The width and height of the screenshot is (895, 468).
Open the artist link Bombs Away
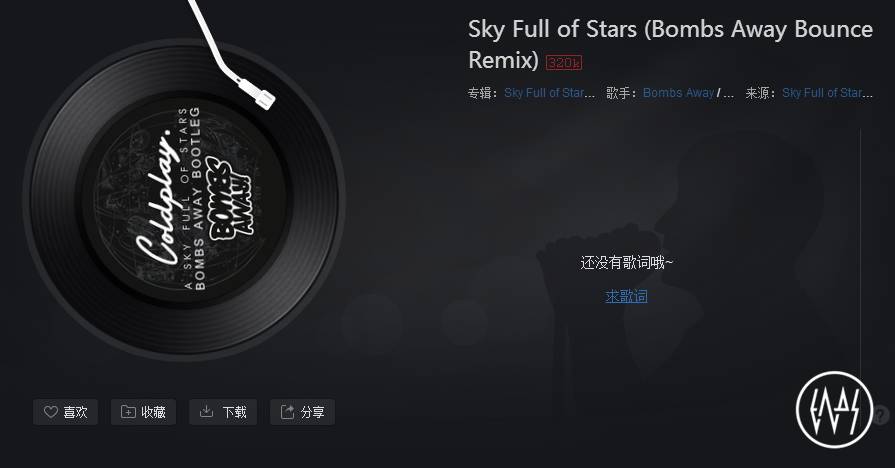pos(678,93)
